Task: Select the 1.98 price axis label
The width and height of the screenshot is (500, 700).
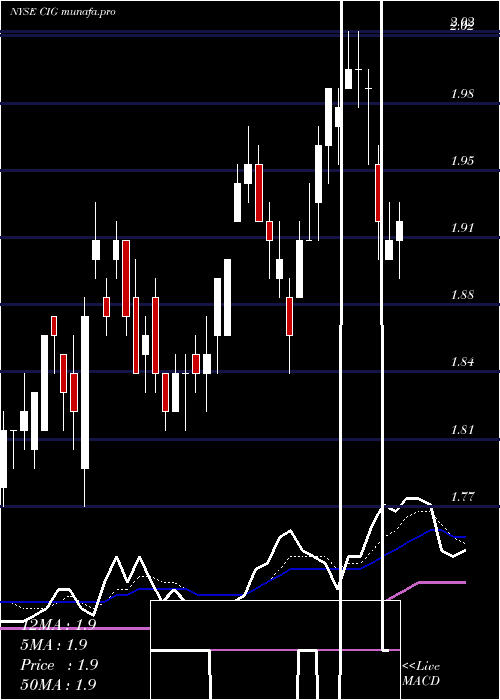Action: pos(462,94)
